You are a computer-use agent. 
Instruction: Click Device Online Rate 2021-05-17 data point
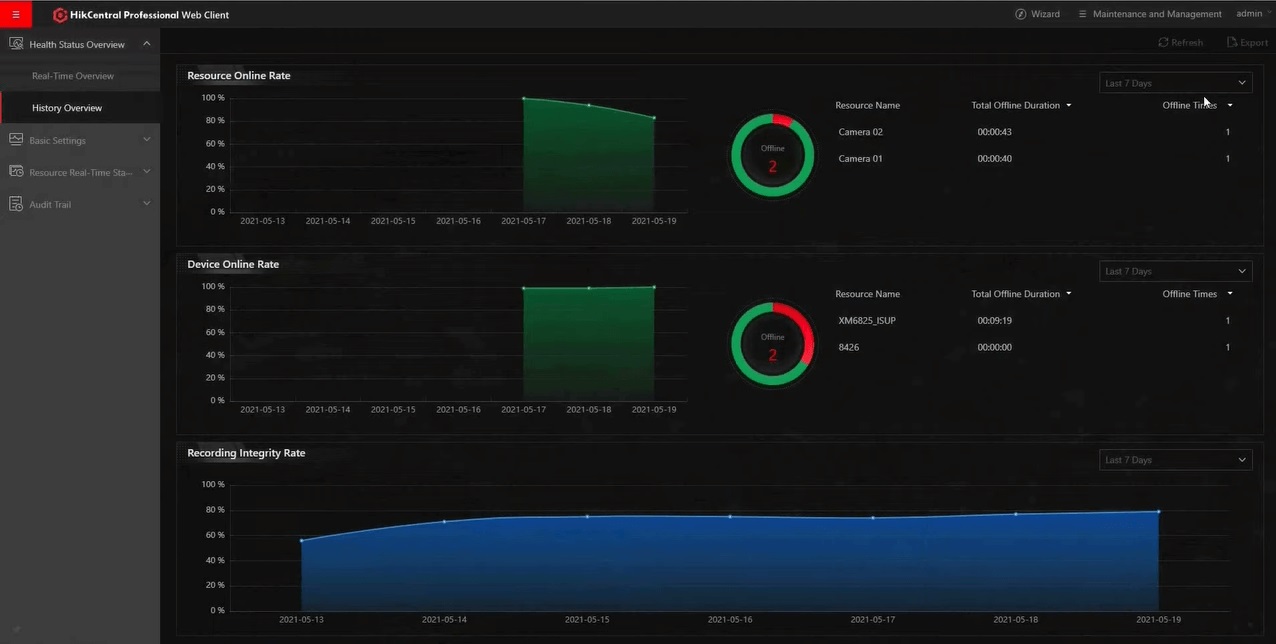click(x=523, y=288)
